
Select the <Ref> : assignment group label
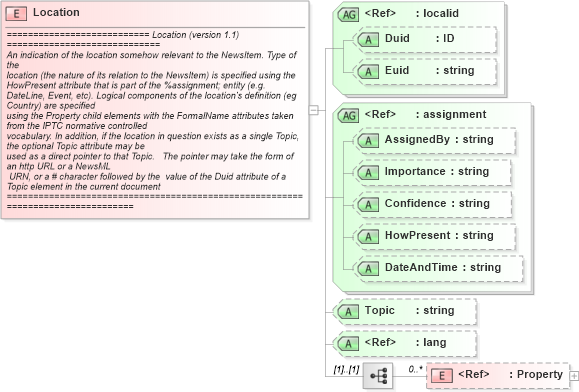coord(425,114)
